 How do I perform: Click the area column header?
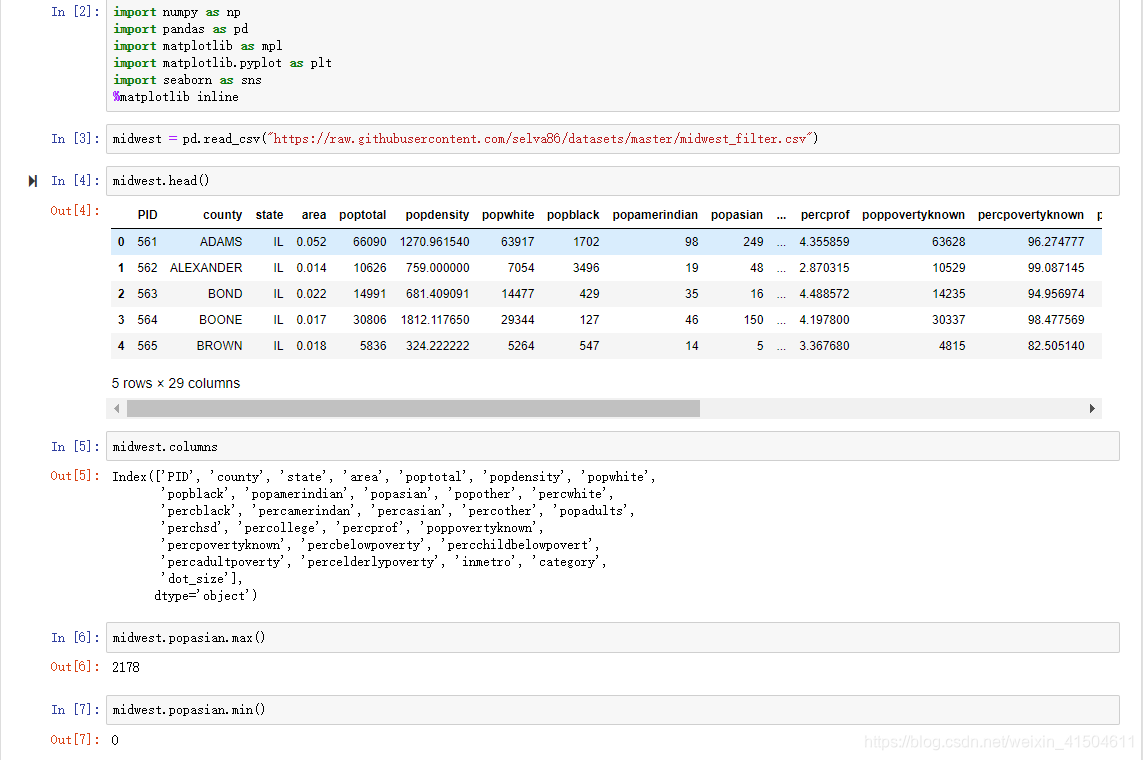[x=313, y=215]
